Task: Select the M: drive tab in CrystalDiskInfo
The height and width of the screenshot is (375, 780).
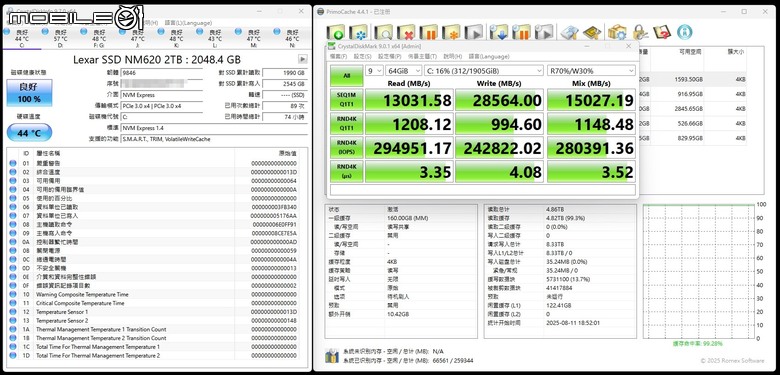Action: click(x=253, y=38)
